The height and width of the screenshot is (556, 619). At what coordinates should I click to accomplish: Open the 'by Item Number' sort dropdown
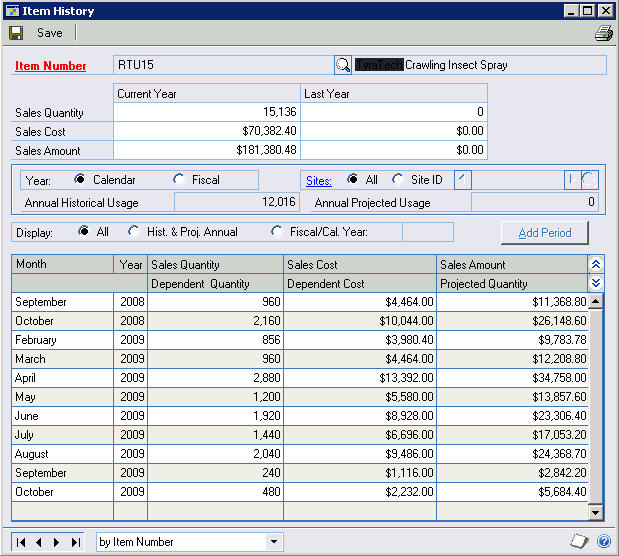click(274, 542)
